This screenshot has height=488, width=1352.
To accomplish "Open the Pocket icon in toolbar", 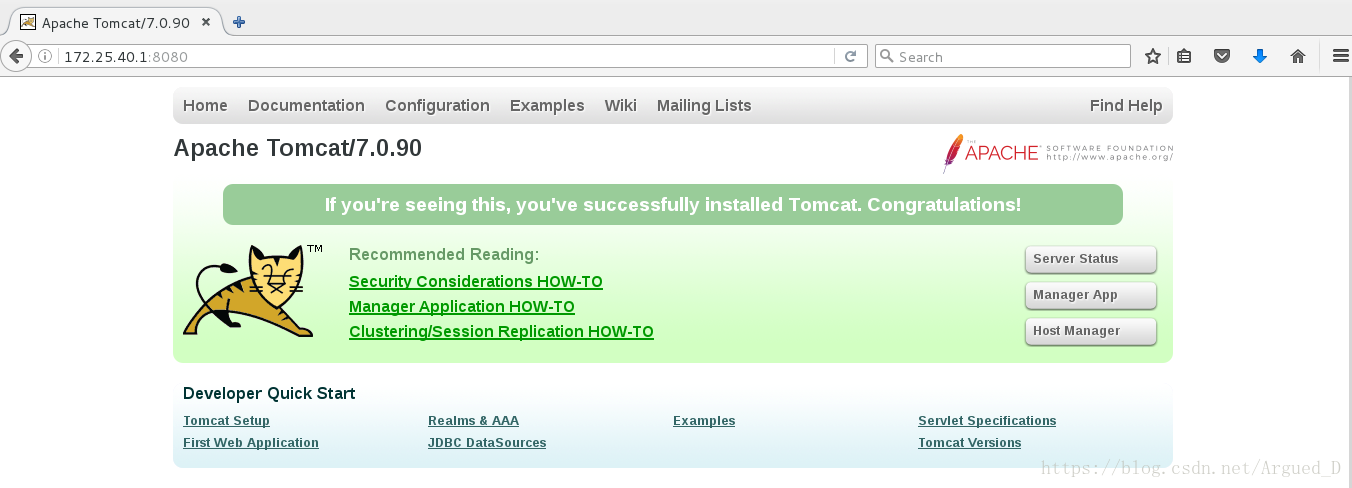I will tap(1222, 57).
